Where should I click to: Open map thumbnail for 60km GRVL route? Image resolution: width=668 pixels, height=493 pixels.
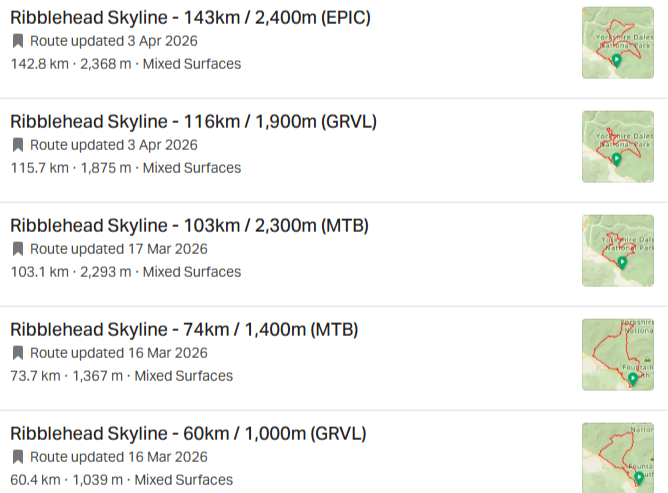pos(617,457)
